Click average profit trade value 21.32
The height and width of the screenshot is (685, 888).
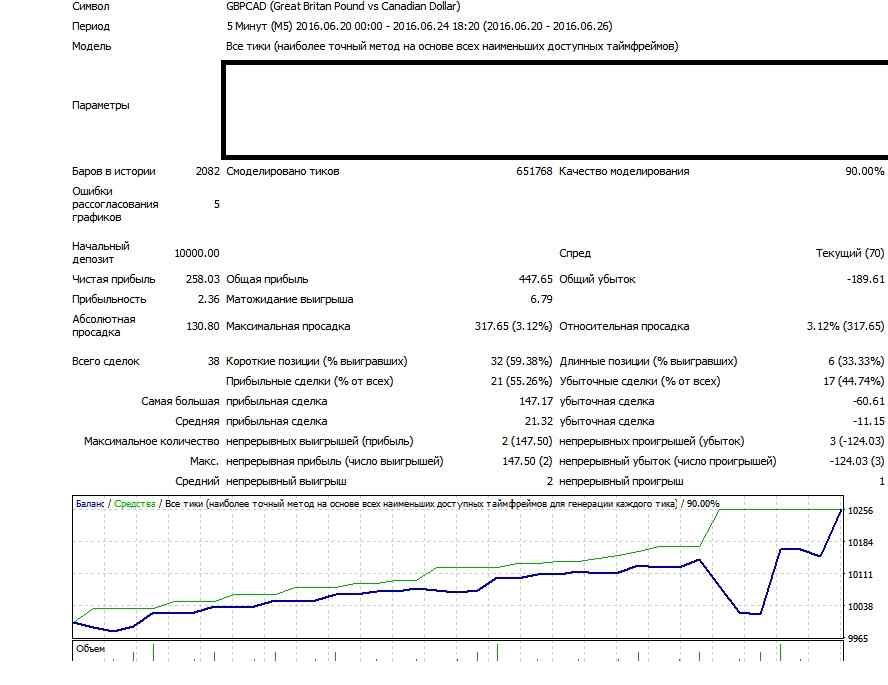pos(539,421)
